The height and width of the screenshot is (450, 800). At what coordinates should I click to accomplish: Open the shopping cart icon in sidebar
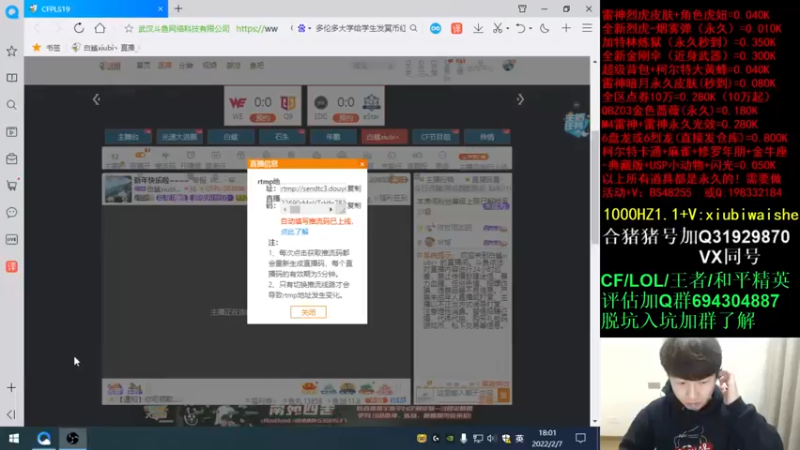coord(11,185)
